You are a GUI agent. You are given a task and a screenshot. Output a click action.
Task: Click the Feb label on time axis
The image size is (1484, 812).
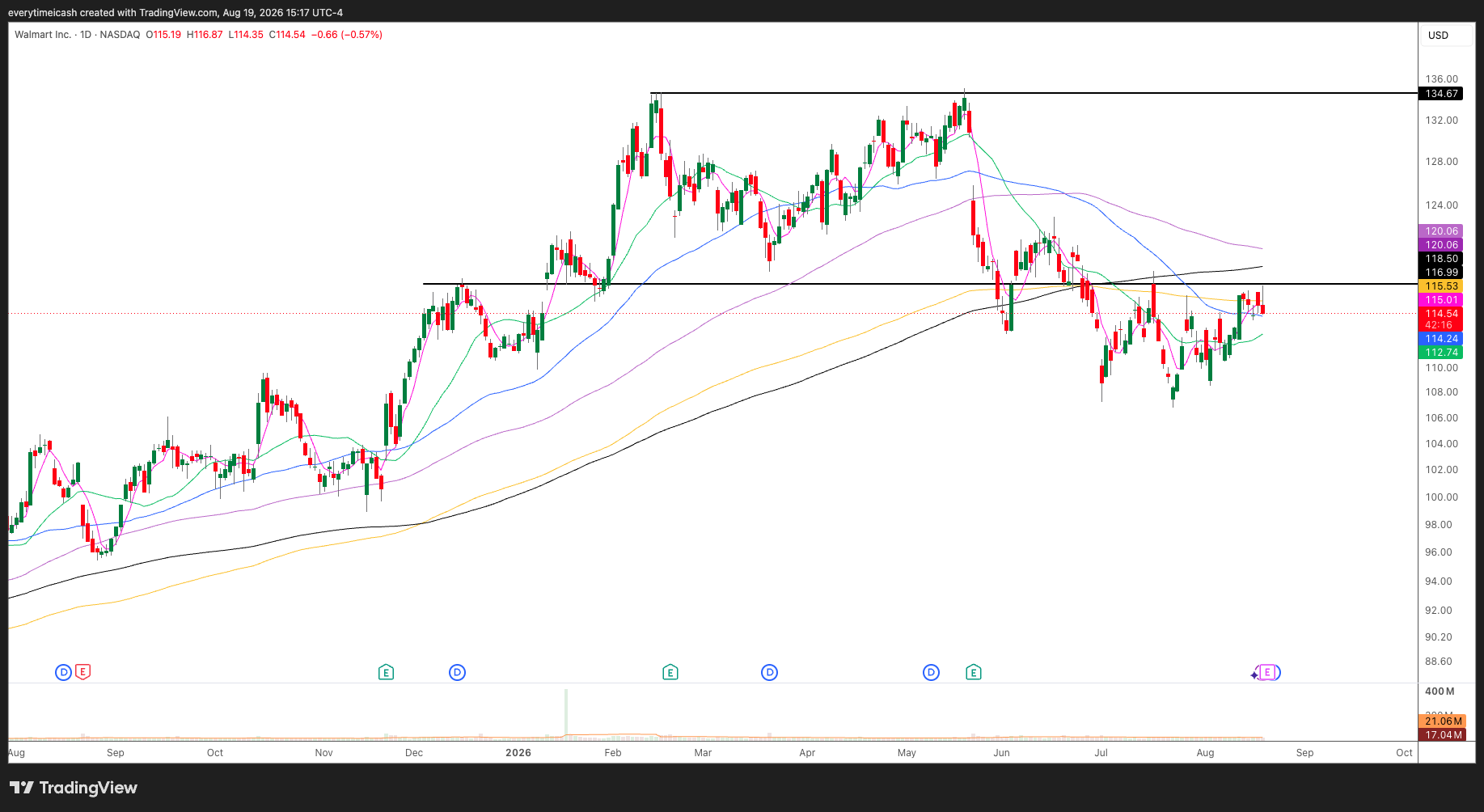click(x=613, y=753)
